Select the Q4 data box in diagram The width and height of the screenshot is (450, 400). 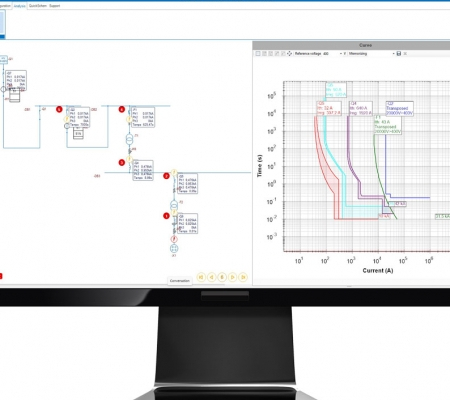tap(143, 170)
